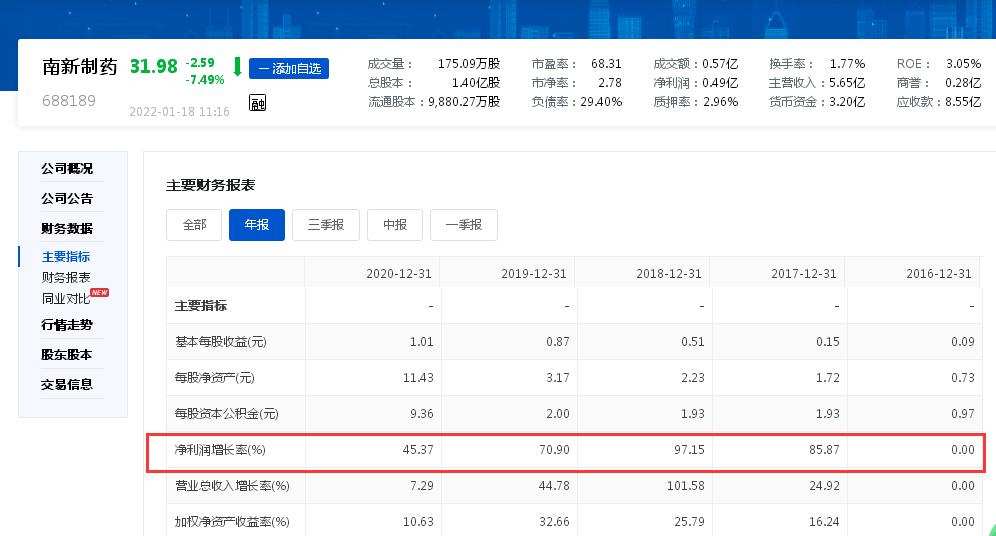Click the 45.37 net profit growth cell
Screen dimensions: 996x536
point(418,450)
